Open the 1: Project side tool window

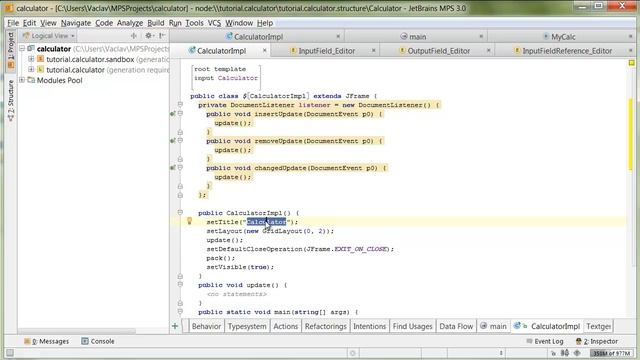click(11, 51)
